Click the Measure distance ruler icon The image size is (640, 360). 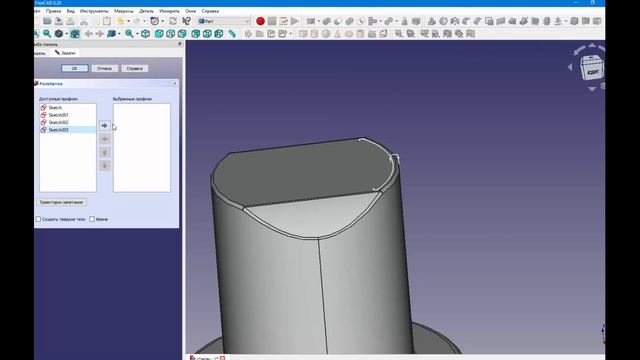(x=232, y=34)
